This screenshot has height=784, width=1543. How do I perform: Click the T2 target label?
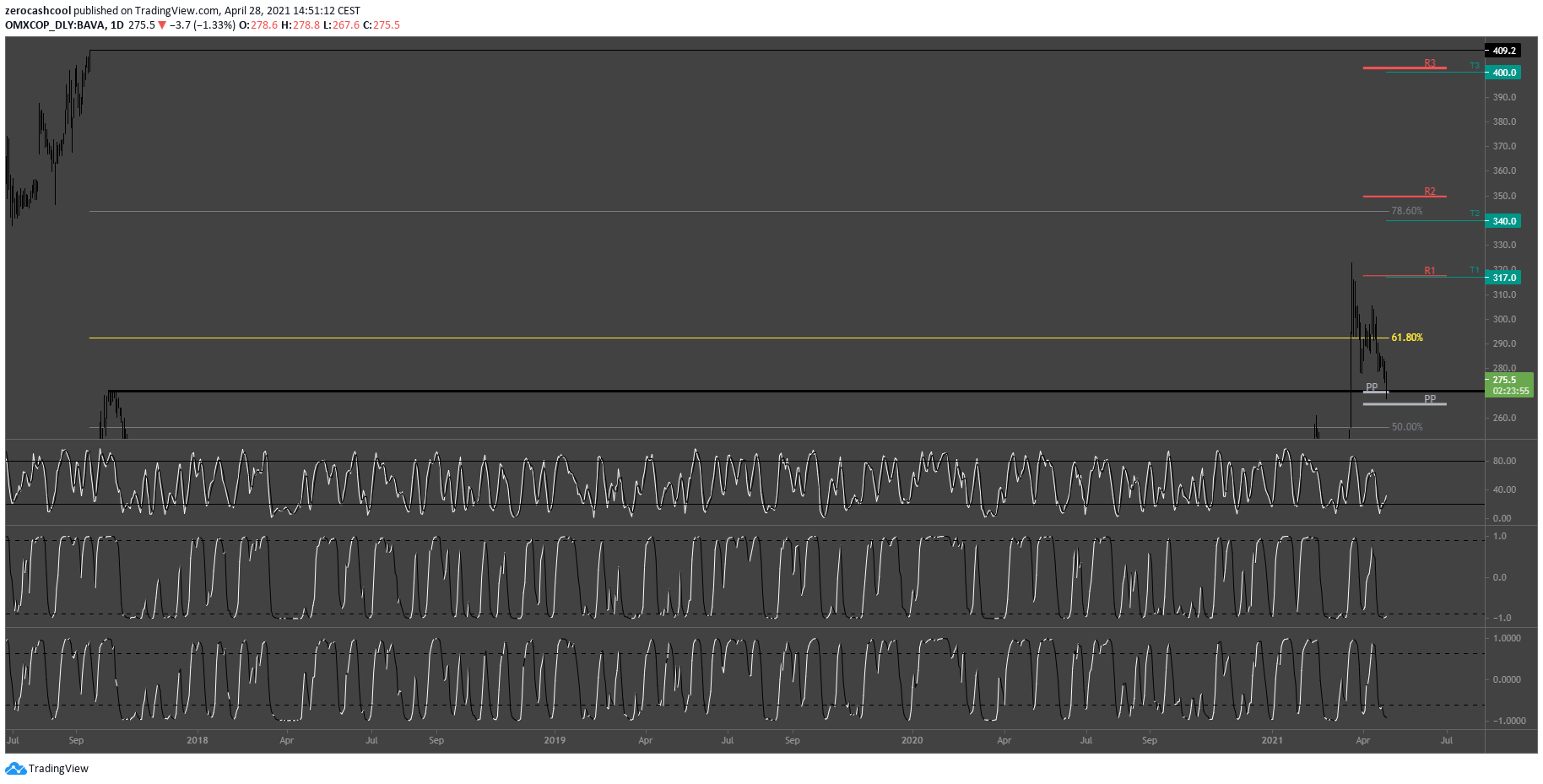pos(1475,214)
